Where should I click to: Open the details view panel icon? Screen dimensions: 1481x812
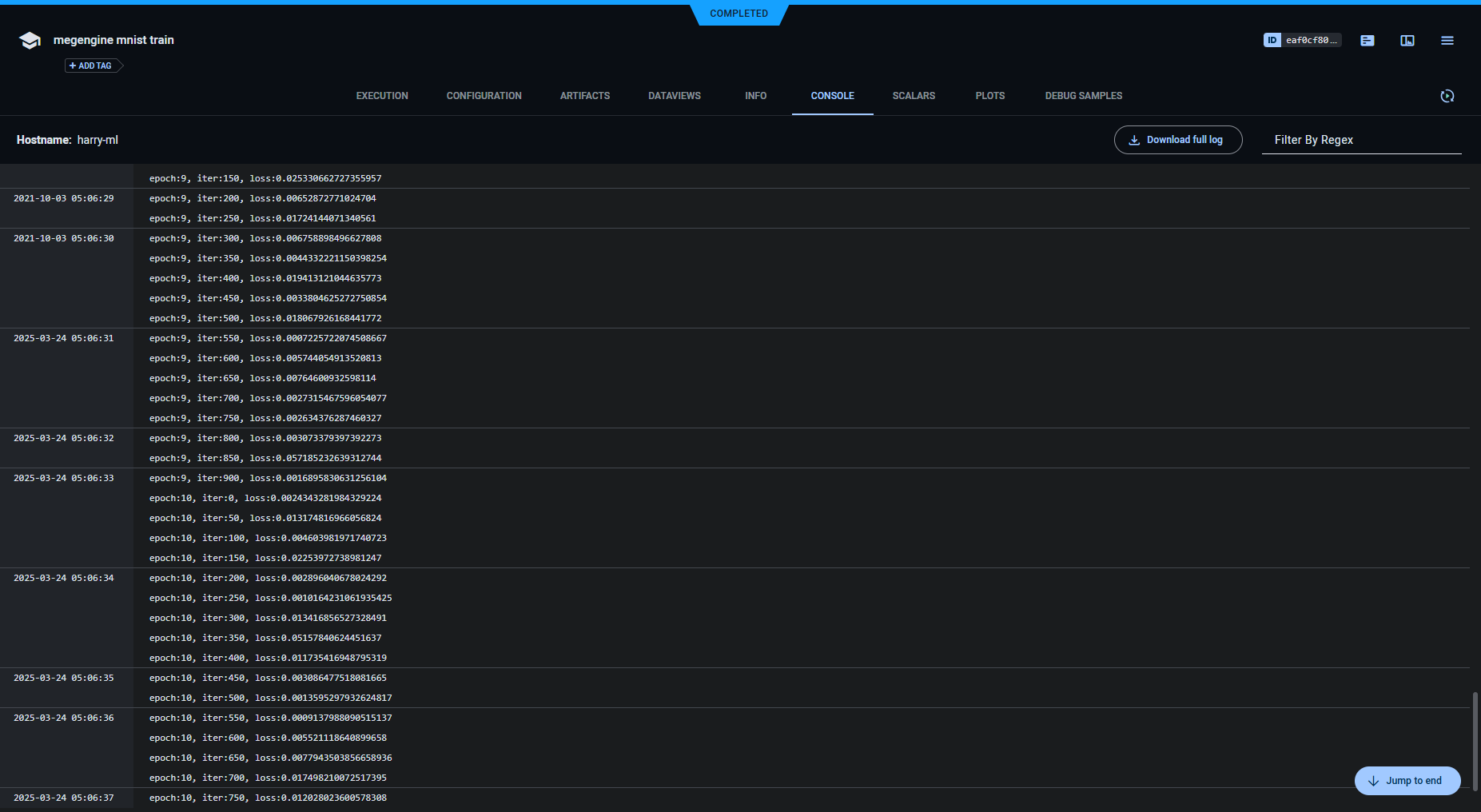coord(1407,40)
